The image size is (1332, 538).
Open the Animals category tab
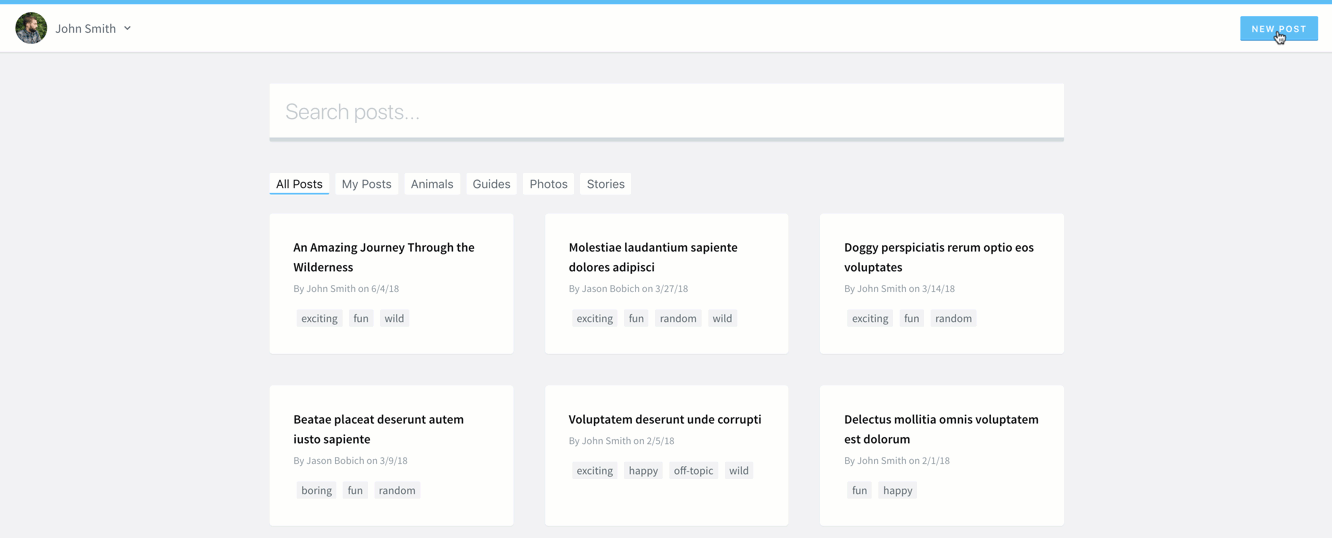[432, 184]
